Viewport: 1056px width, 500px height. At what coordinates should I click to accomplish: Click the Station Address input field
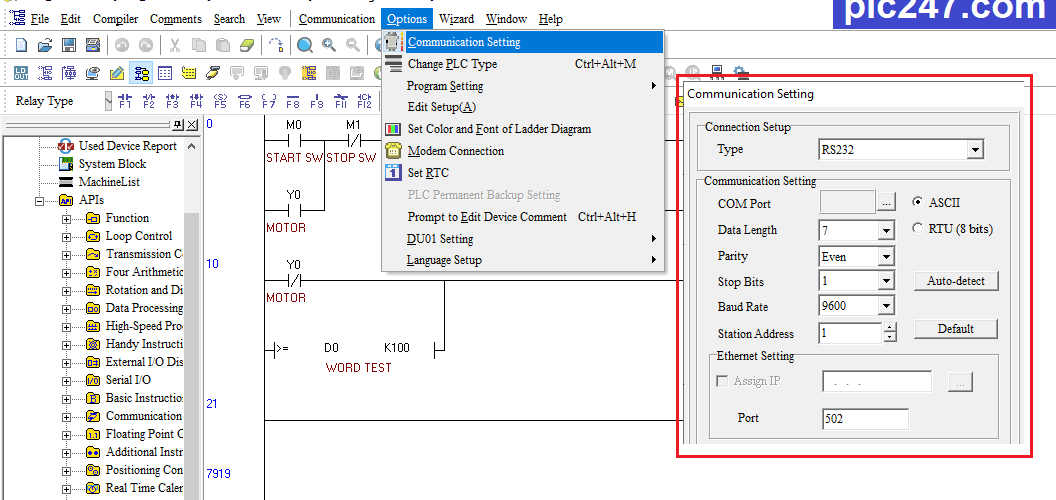click(x=850, y=333)
